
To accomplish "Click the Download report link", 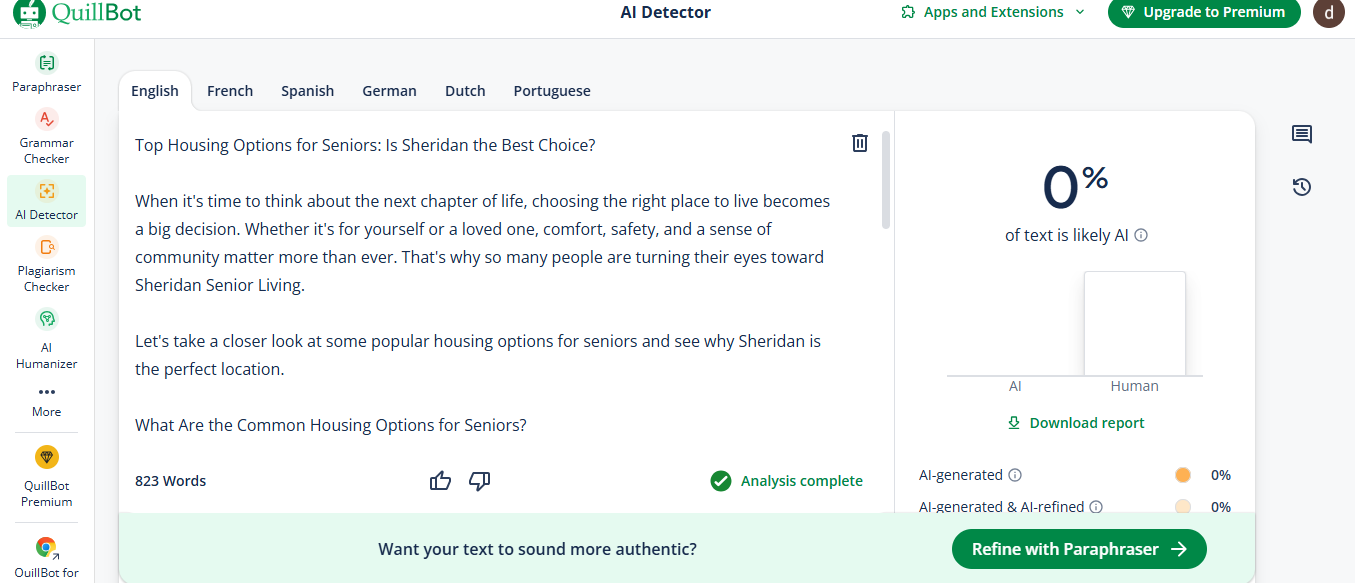I will tap(1076, 423).
